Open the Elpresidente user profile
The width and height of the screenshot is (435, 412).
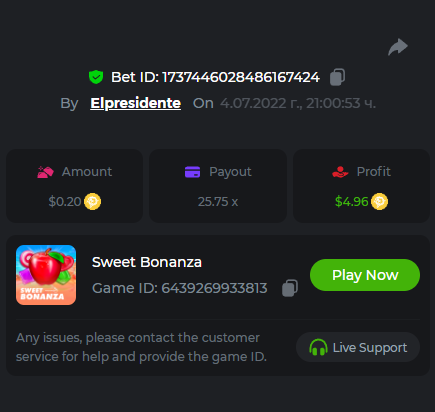tap(136, 103)
